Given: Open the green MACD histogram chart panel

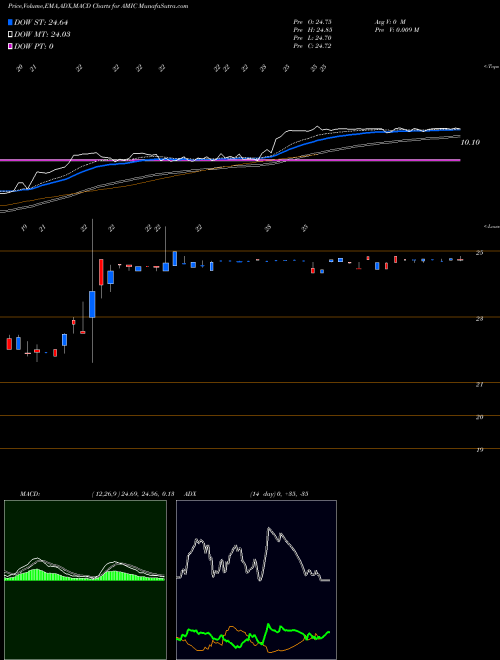Looking at the screenshot, I should point(85,580).
